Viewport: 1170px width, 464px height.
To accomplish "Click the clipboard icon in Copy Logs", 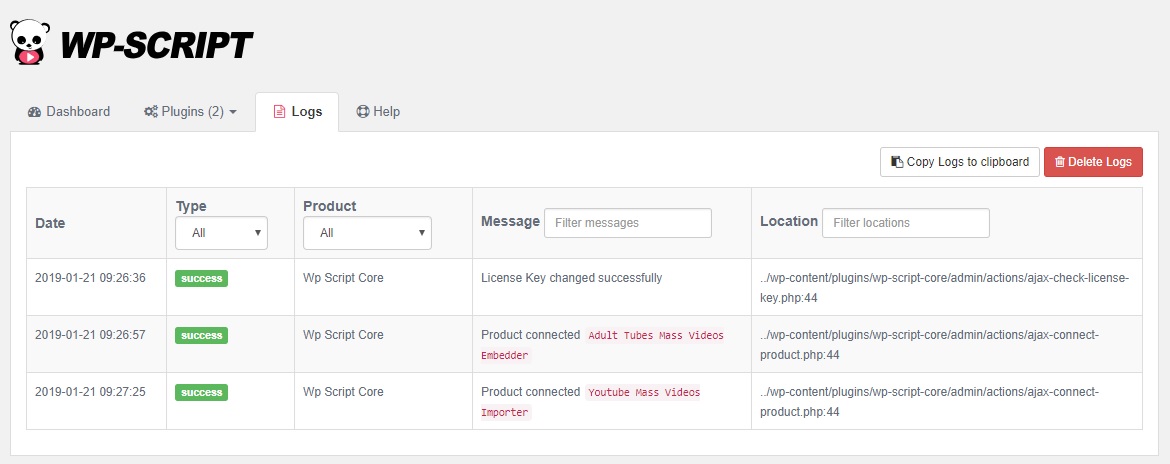I will [897, 162].
